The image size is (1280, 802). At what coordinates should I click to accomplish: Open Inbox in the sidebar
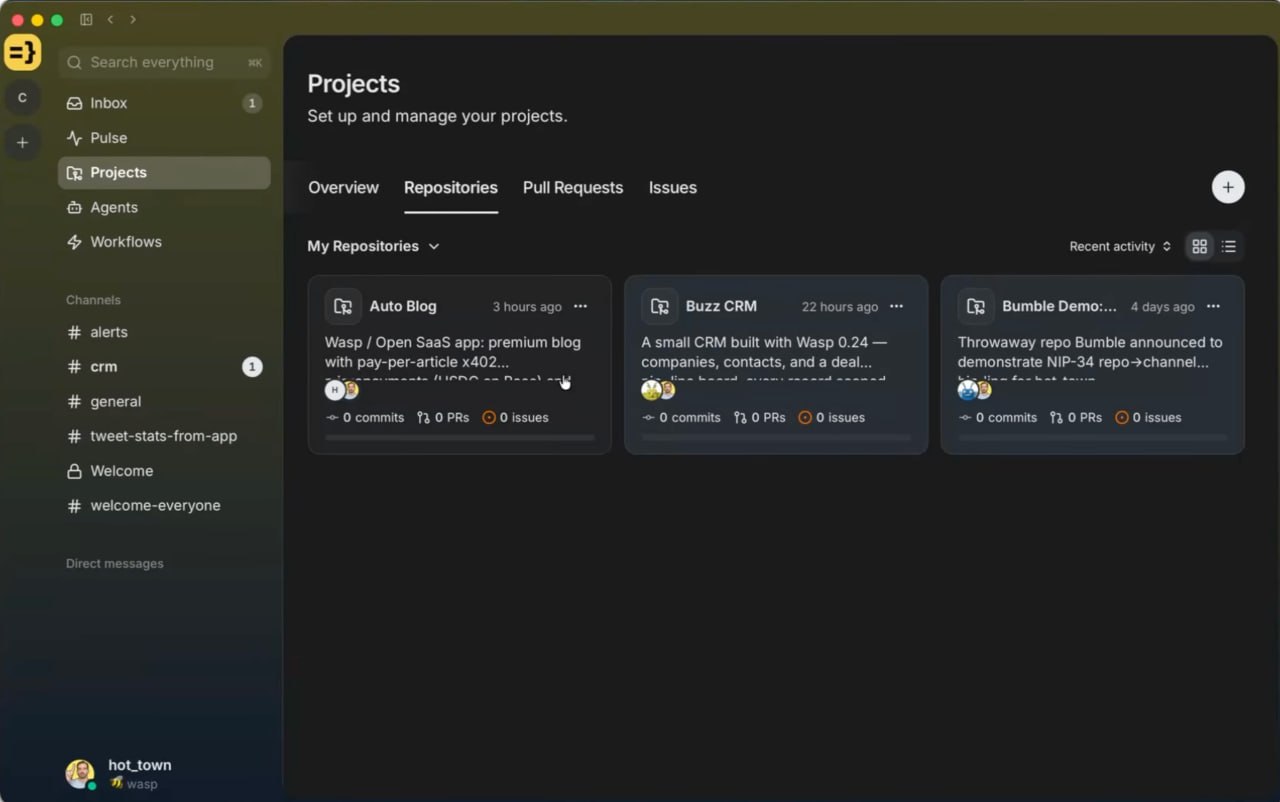(164, 103)
